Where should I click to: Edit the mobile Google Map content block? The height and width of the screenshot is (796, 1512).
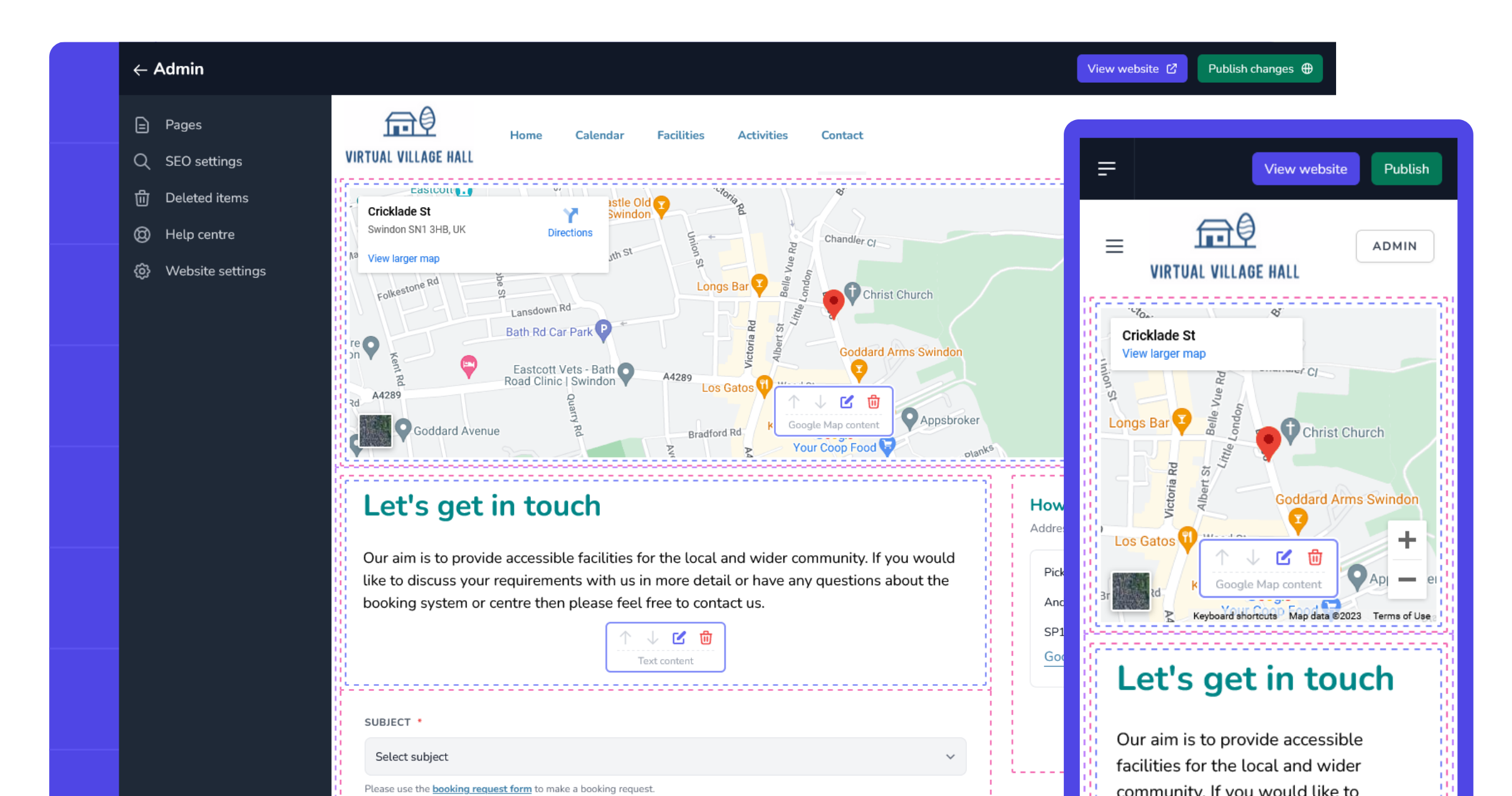1284,557
